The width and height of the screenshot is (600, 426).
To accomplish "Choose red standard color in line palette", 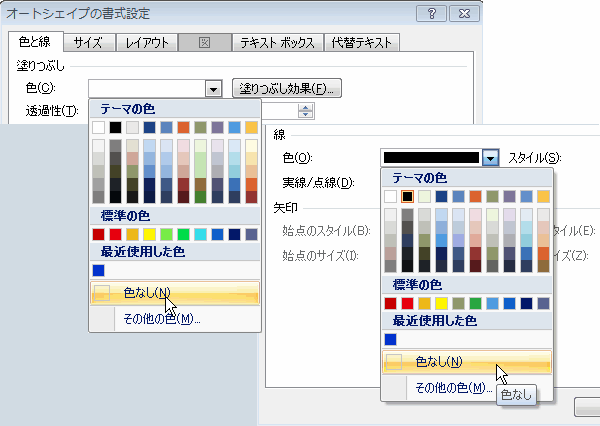I will [390, 302].
